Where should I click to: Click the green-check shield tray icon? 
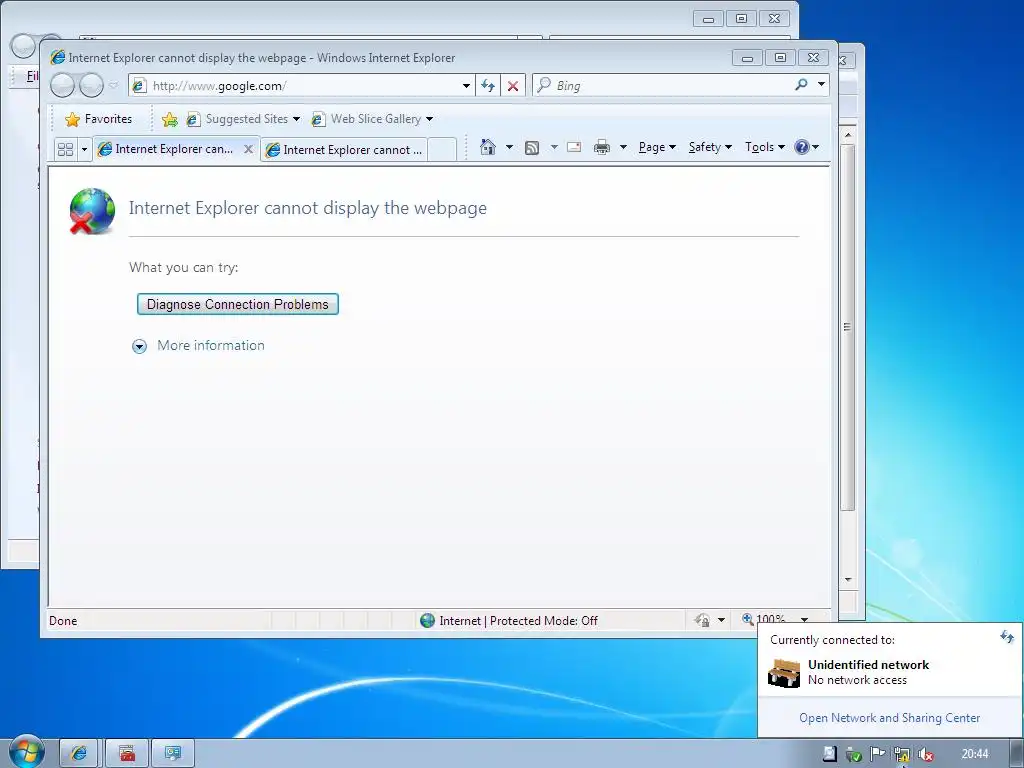[x=853, y=754]
